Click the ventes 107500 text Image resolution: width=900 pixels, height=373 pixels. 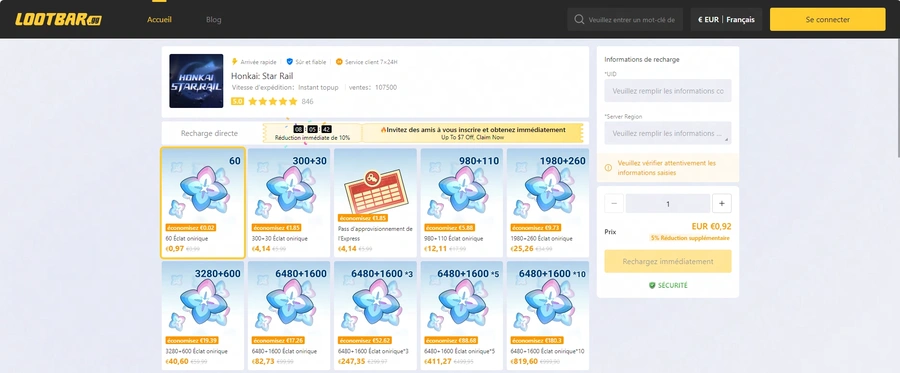373,88
